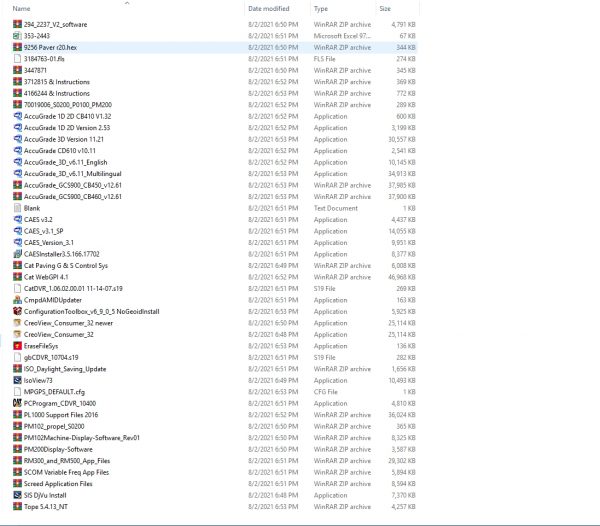Click the SIS DjVu Install application icon

coord(17,495)
